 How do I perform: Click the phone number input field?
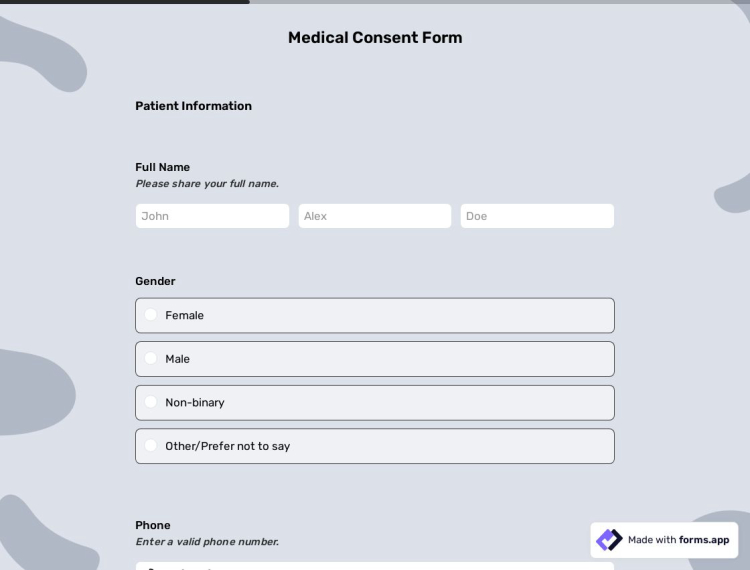(375, 566)
